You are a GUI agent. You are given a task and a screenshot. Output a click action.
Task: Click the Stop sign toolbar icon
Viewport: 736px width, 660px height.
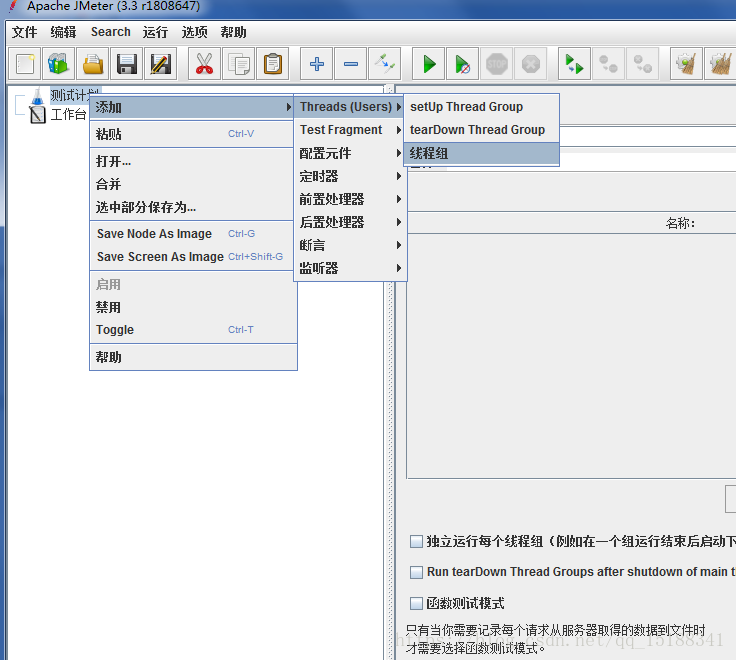pos(497,64)
